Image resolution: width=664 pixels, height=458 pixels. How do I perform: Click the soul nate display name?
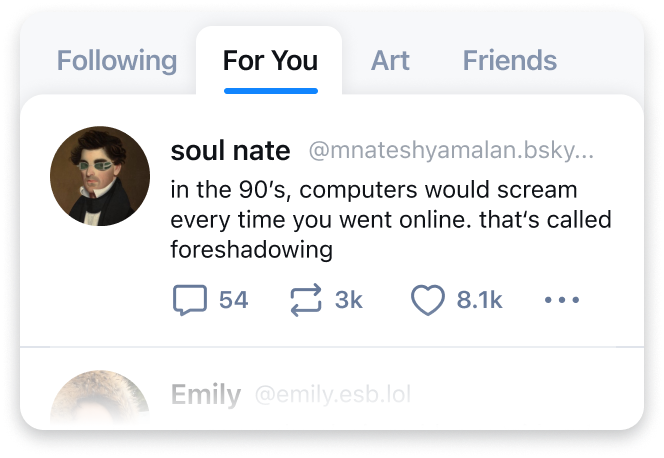[x=230, y=151]
